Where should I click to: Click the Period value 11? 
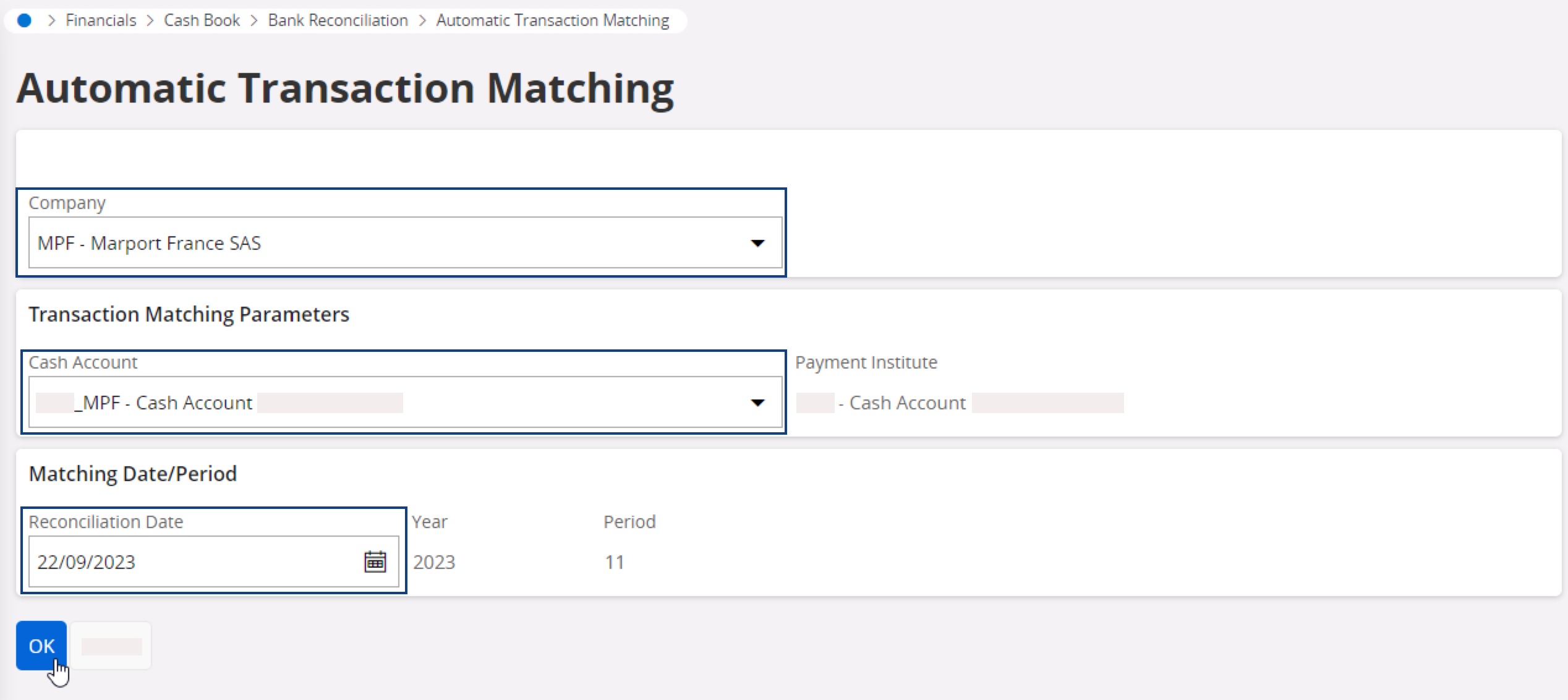[x=615, y=562]
